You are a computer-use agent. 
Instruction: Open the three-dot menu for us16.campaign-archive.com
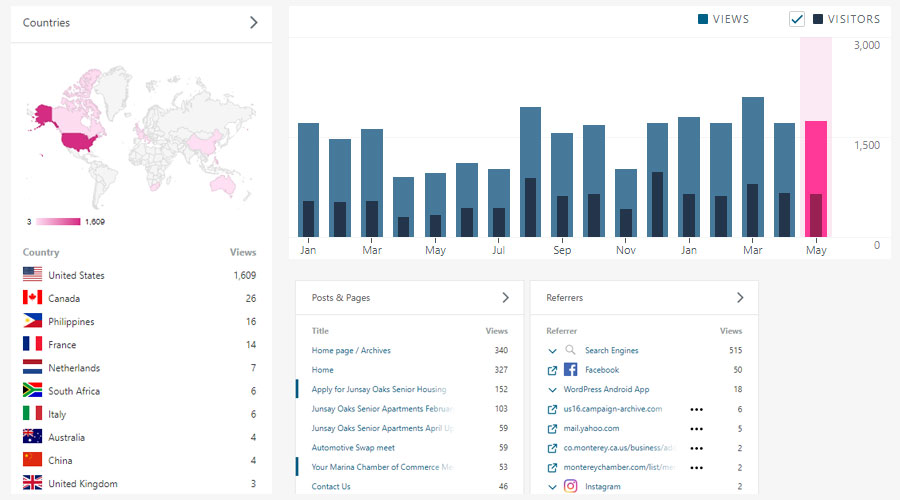click(x=696, y=409)
